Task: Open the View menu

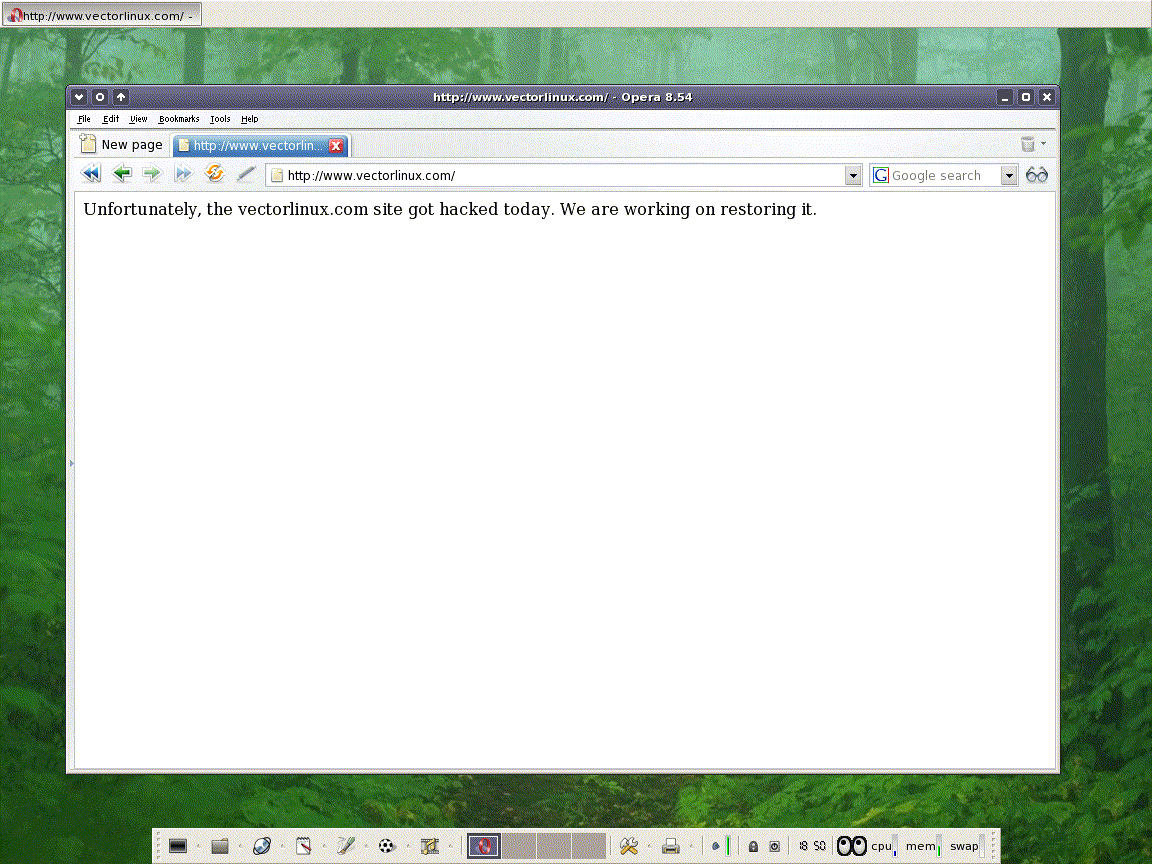Action: (138, 119)
